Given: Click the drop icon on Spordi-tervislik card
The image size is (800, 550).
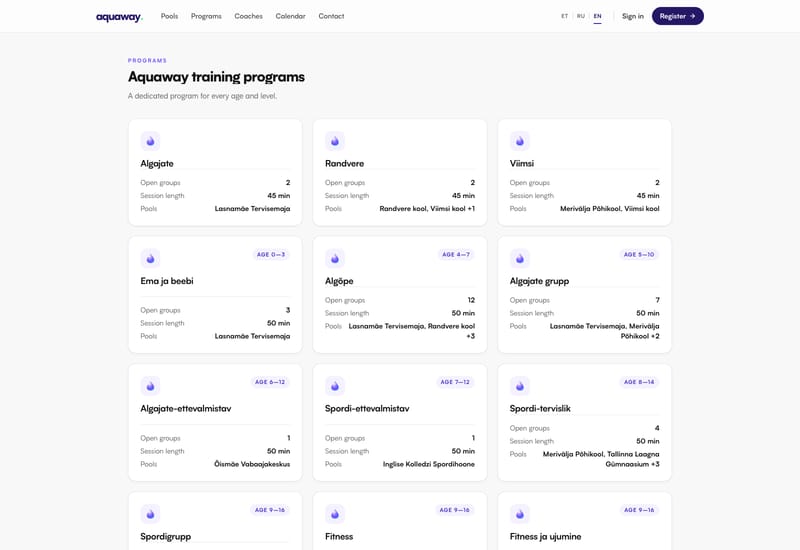Looking at the screenshot, I should coord(519,386).
